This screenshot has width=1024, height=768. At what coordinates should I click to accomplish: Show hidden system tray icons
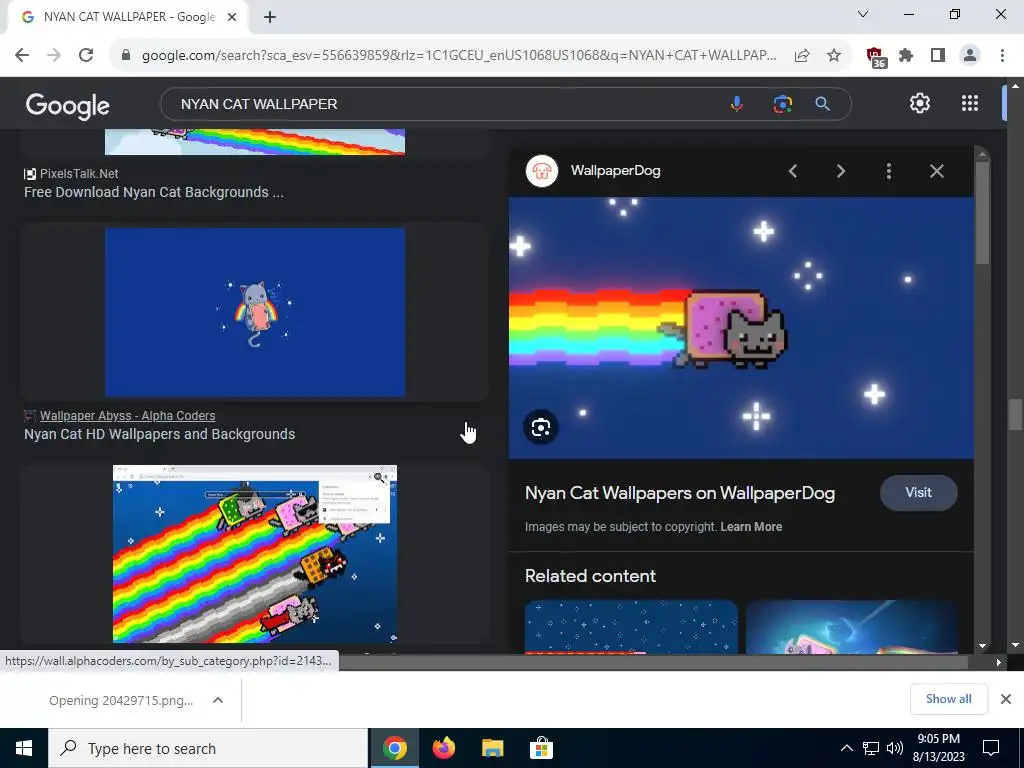pyautogui.click(x=846, y=748)
